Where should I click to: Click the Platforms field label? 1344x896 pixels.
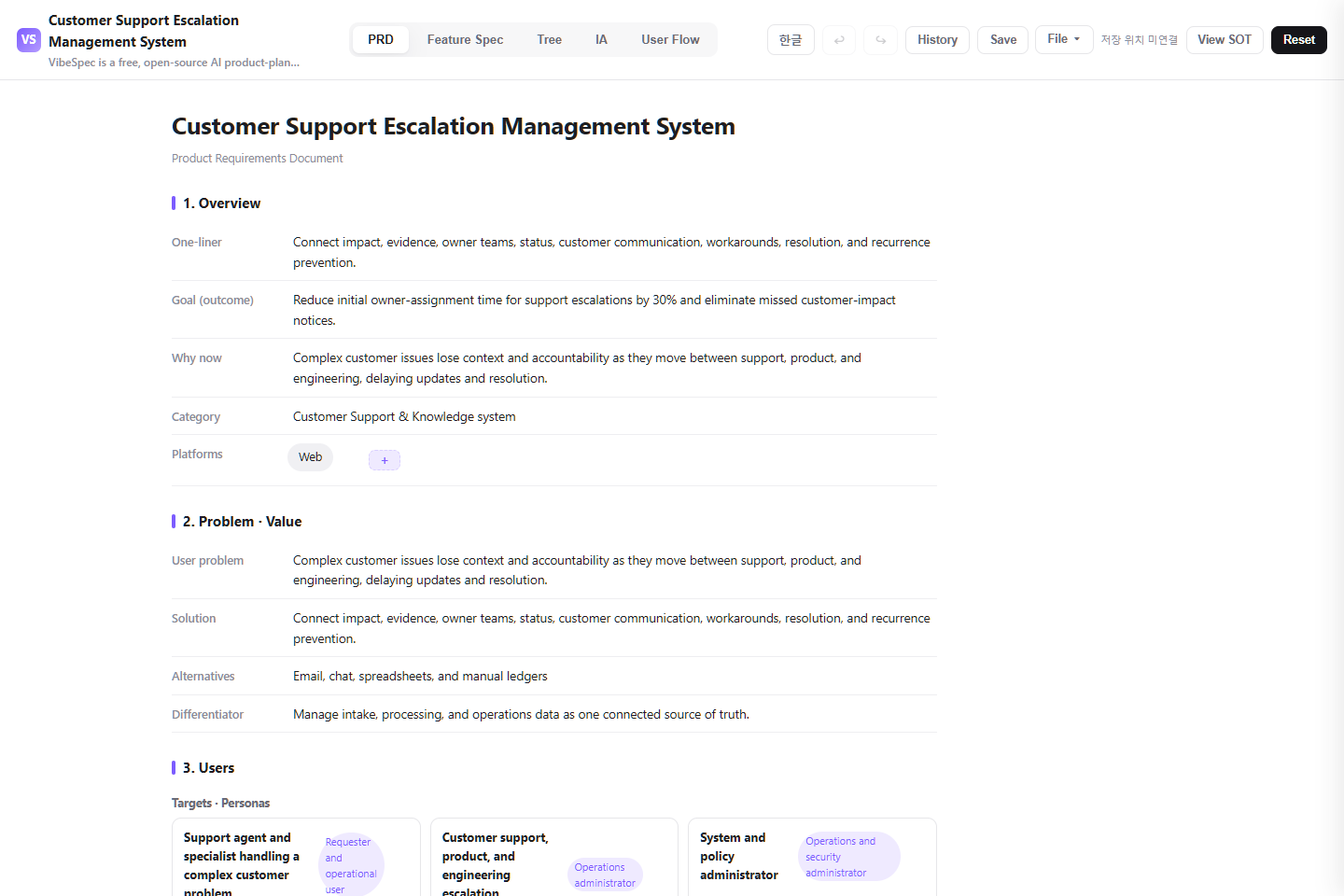[197, 455]
